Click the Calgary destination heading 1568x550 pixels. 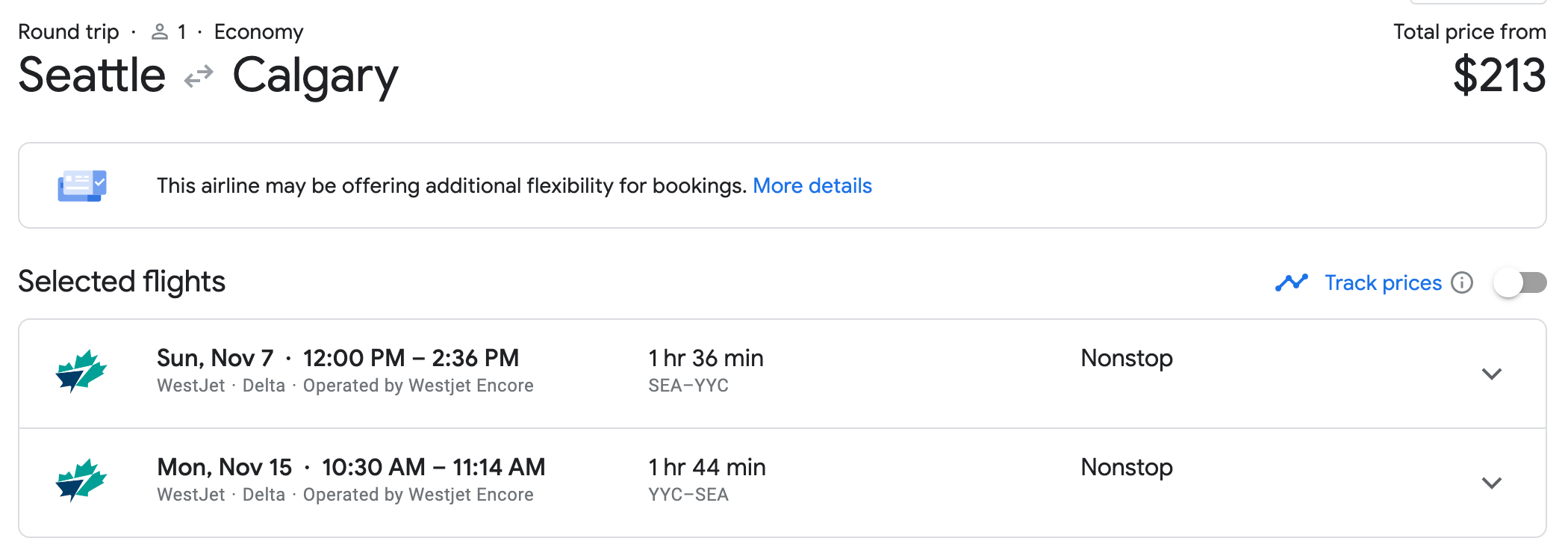pos(315,75)
